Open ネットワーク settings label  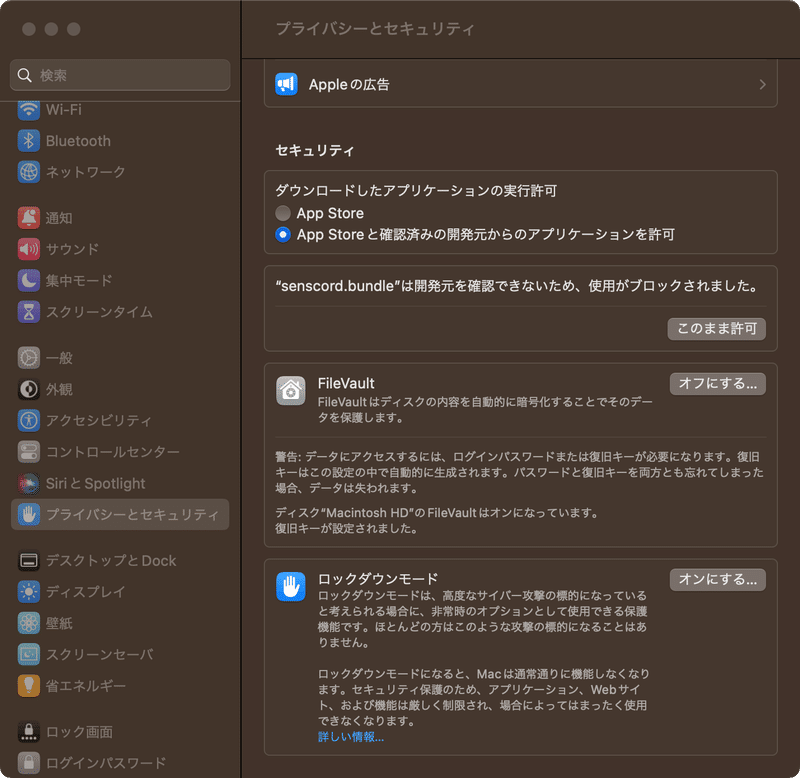pos(85,172)
